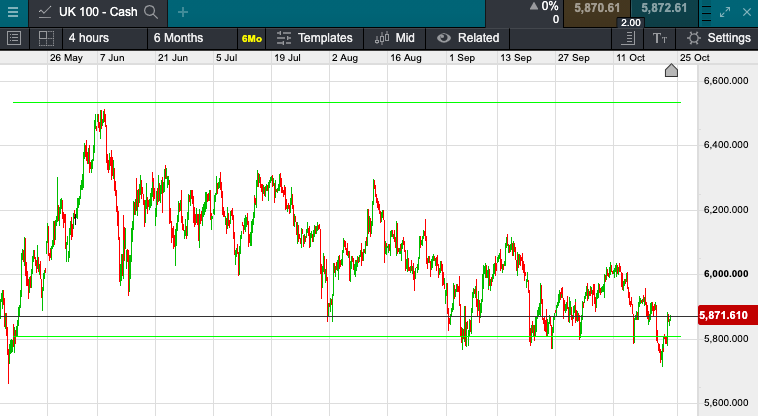Click the 6,600.000 price axis label
The width and height of the screenshot is (758, 416).
tap(726, 81)
